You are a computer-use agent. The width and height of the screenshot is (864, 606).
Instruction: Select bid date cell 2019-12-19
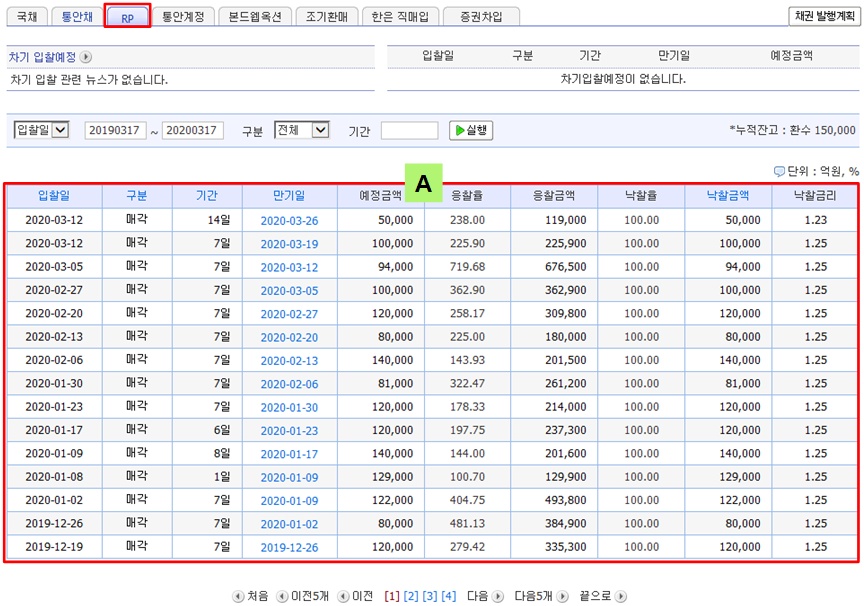54,547
